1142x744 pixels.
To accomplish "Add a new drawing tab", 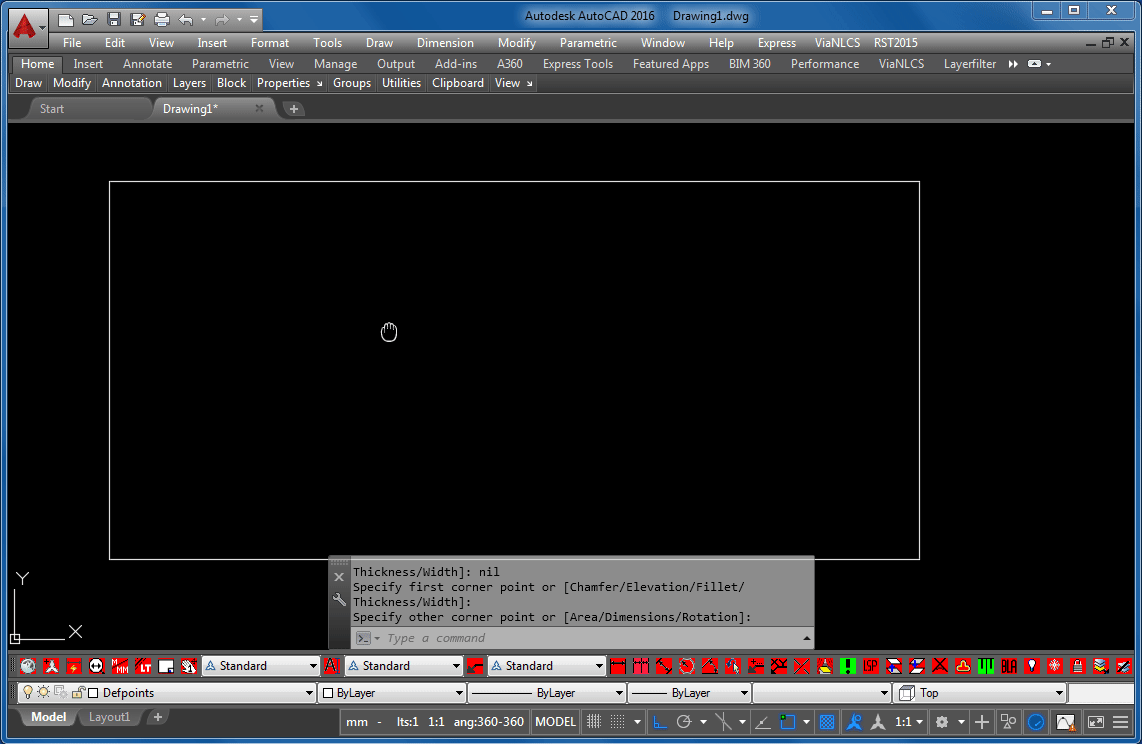I will pos(294,108).
